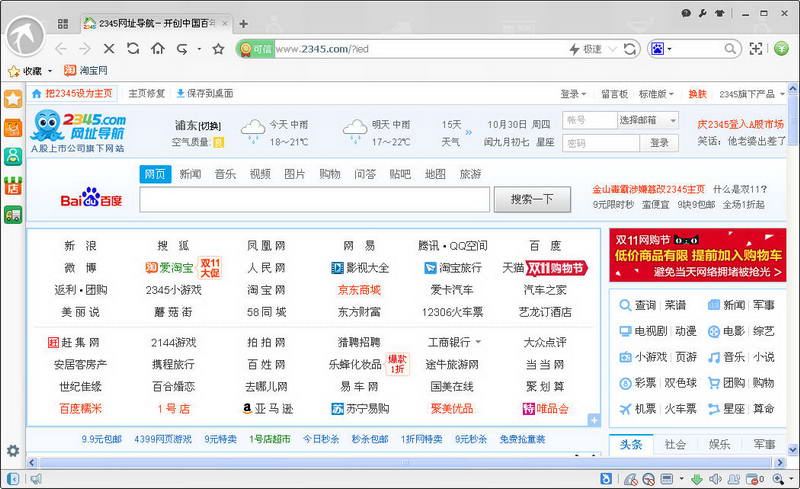
Task: Open the skin shirt icon in title bar
Action: (719, 14)
